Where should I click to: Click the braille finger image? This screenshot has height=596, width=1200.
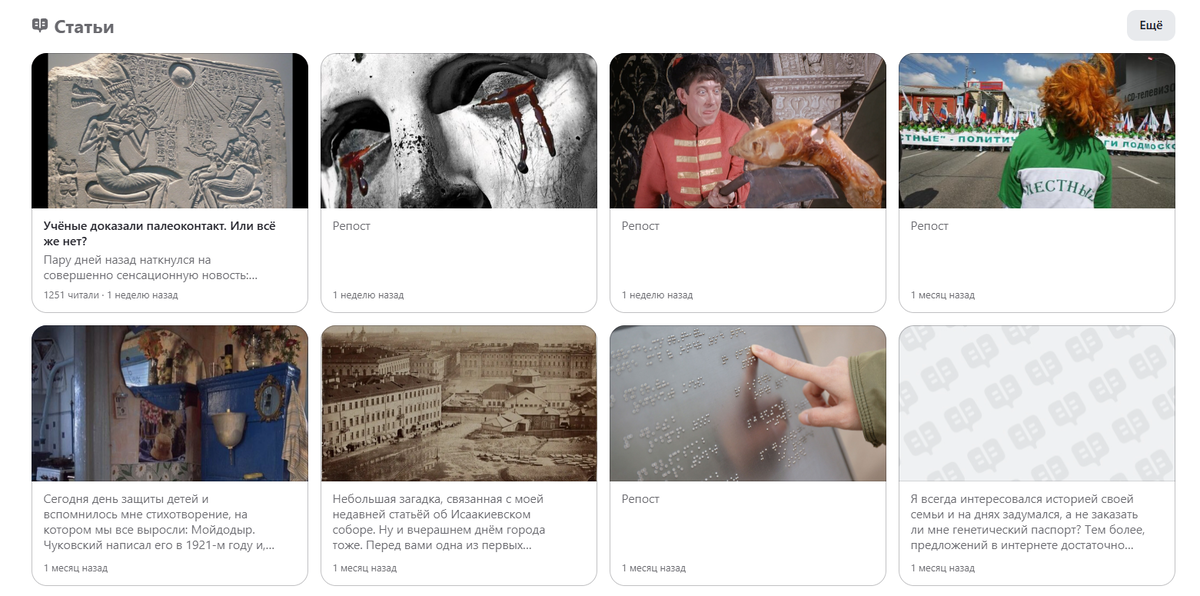(748, 403)
